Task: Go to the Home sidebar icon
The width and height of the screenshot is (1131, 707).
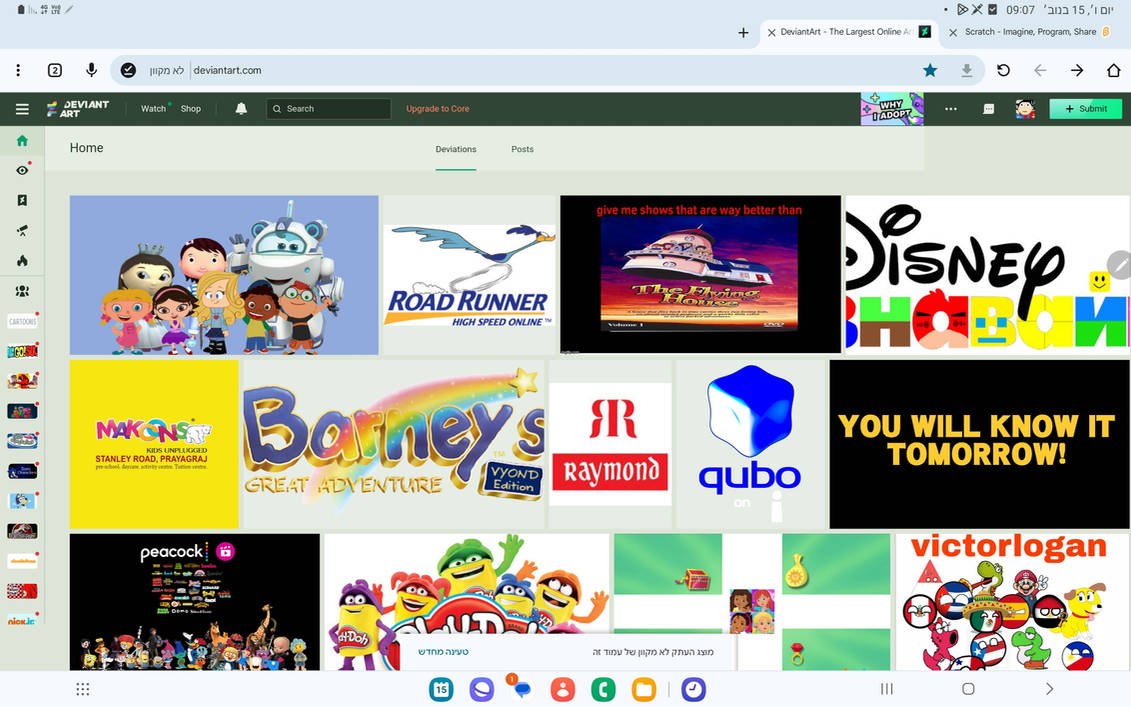Action: [x=22, y=141]
